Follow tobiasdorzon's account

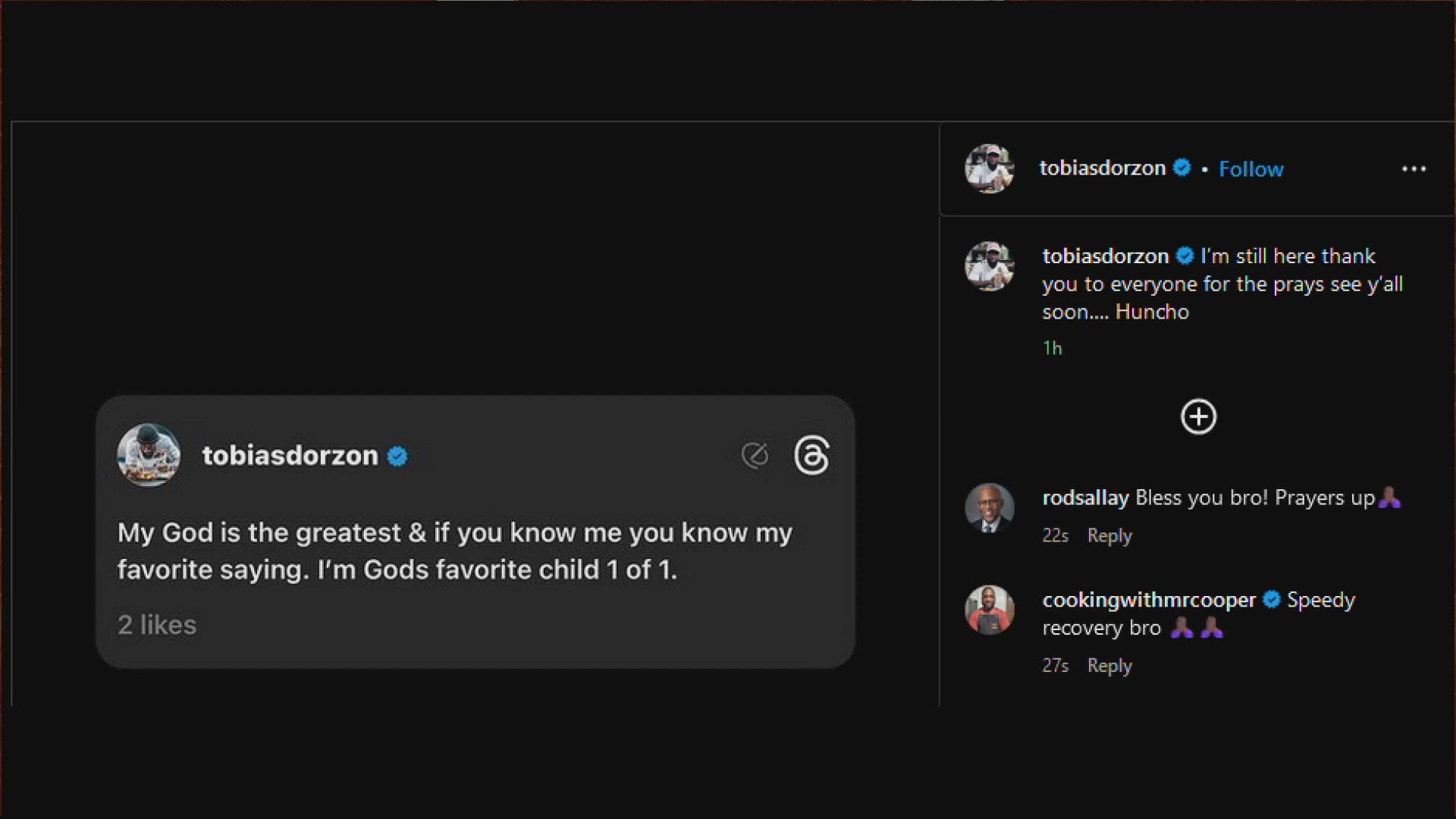pyautogui.click(x=1250, y=169)
